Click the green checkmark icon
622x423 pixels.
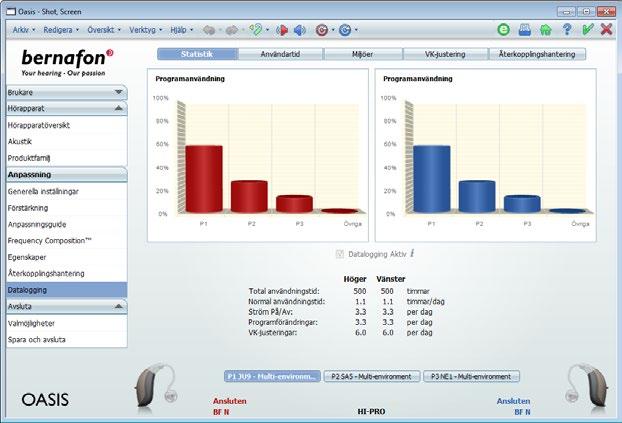coord(587,29)
